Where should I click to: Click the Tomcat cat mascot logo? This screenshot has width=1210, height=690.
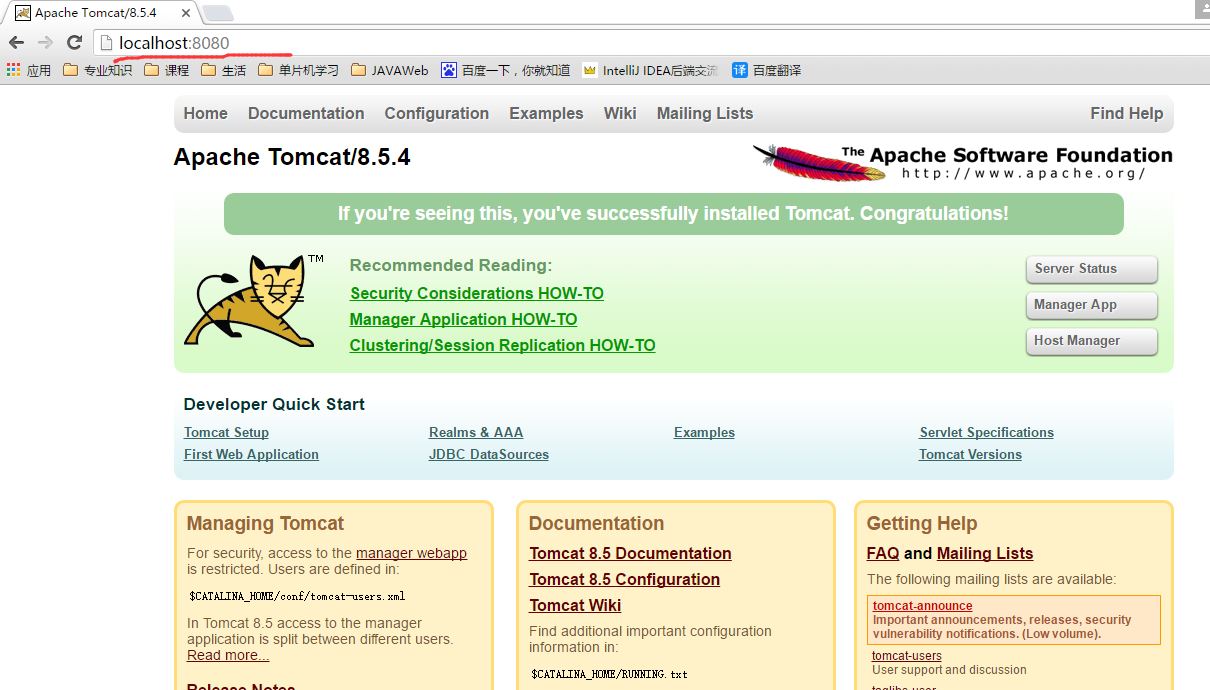pyautogui.click(x=250, y=302)
